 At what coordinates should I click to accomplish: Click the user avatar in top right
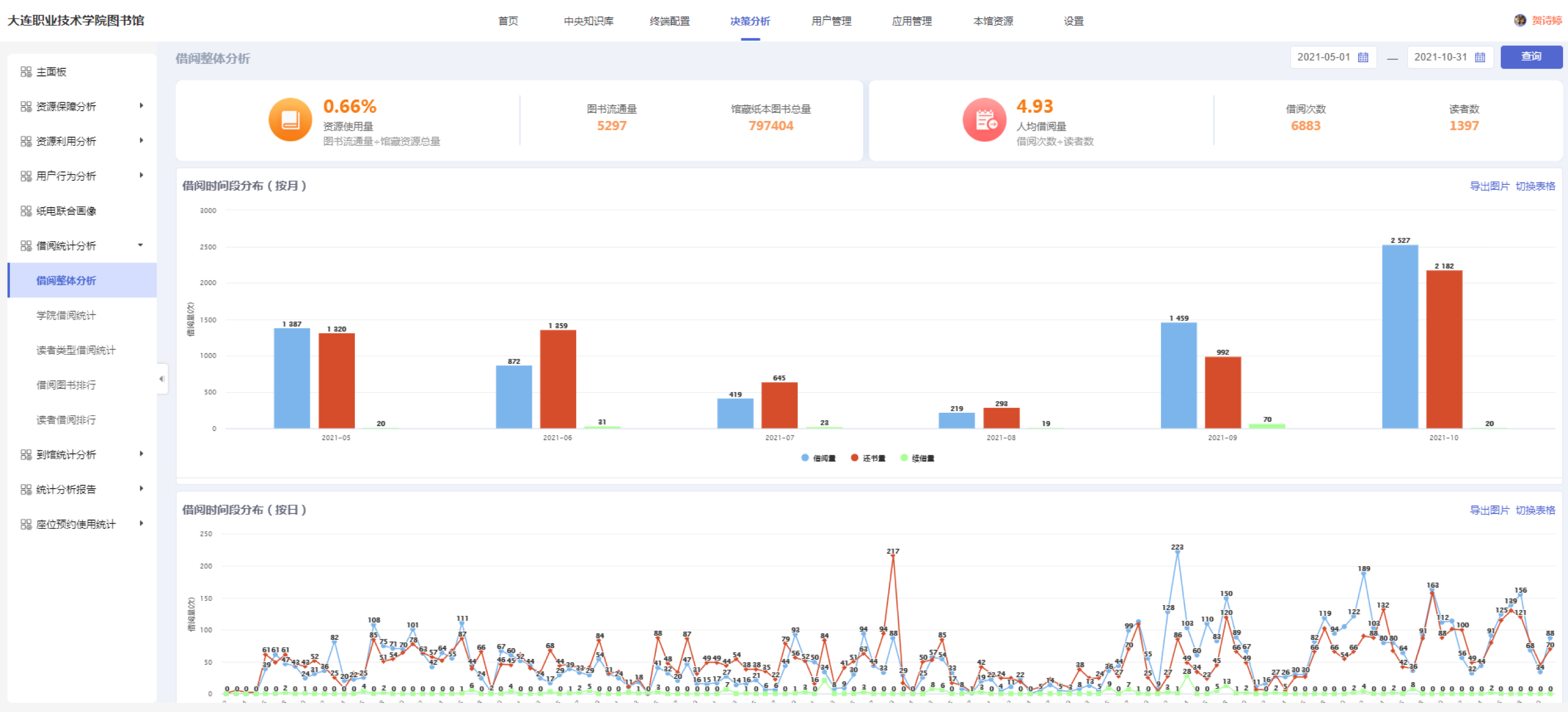1520,20
